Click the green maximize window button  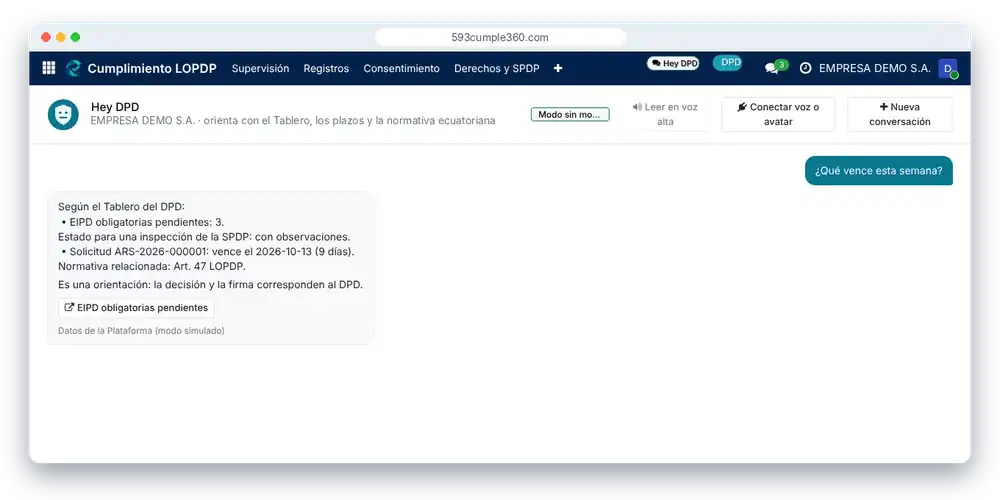click(75, 37)
